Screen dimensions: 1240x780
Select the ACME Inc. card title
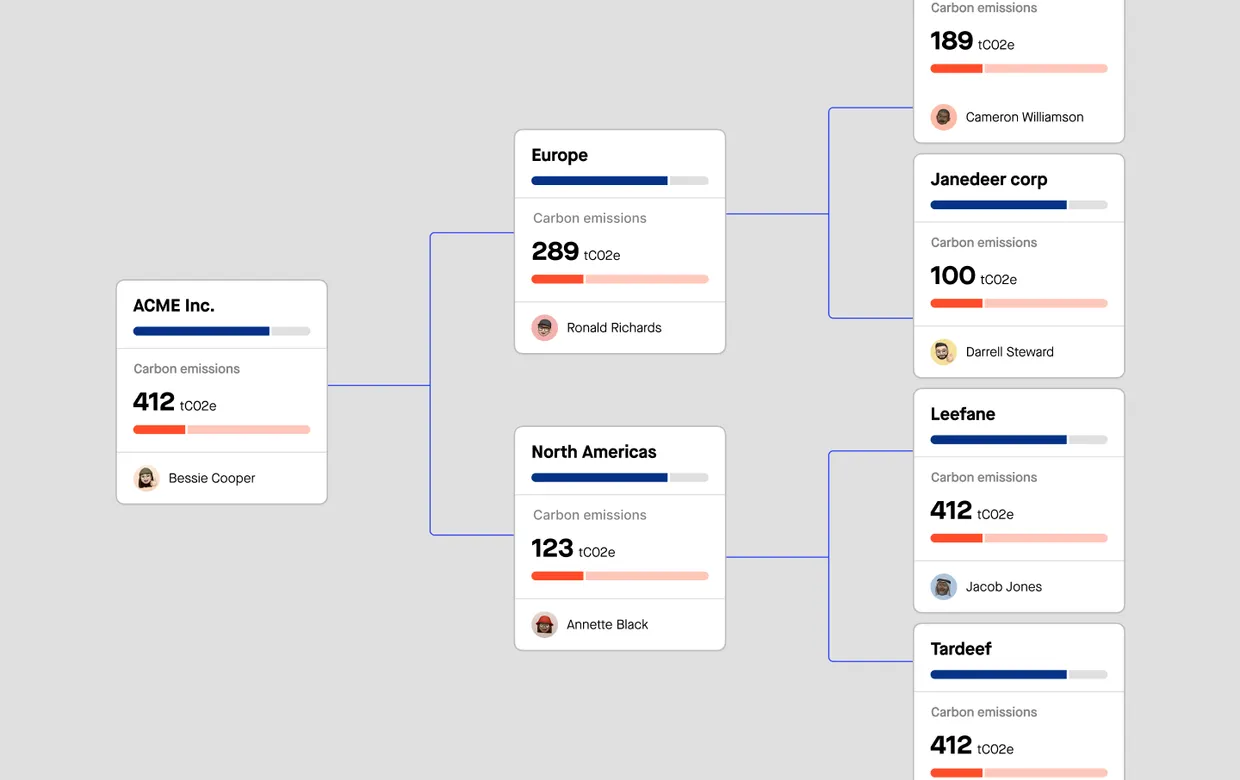click(174, 305)
